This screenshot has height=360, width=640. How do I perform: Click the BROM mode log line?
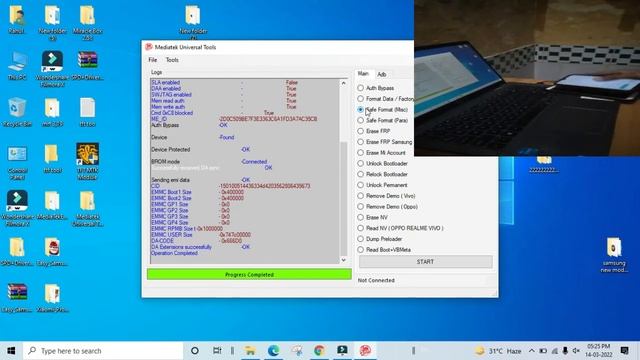pyautogui.click(x=209, y=162)
